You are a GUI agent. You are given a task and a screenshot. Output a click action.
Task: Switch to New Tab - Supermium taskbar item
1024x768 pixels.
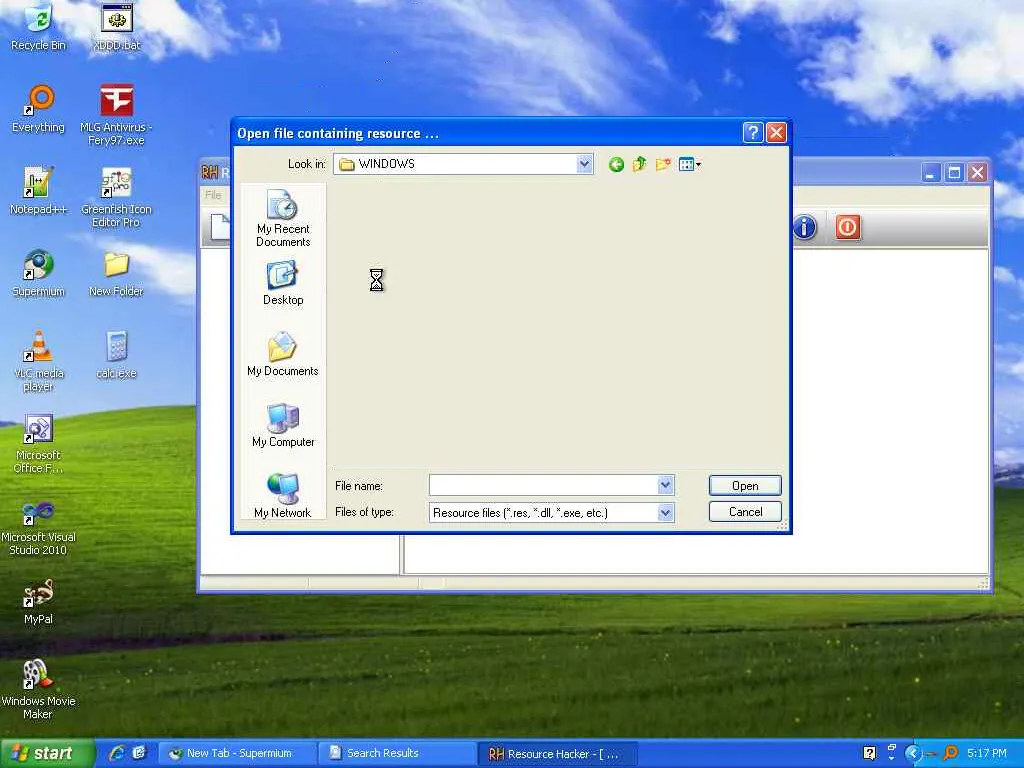point(236,753)
